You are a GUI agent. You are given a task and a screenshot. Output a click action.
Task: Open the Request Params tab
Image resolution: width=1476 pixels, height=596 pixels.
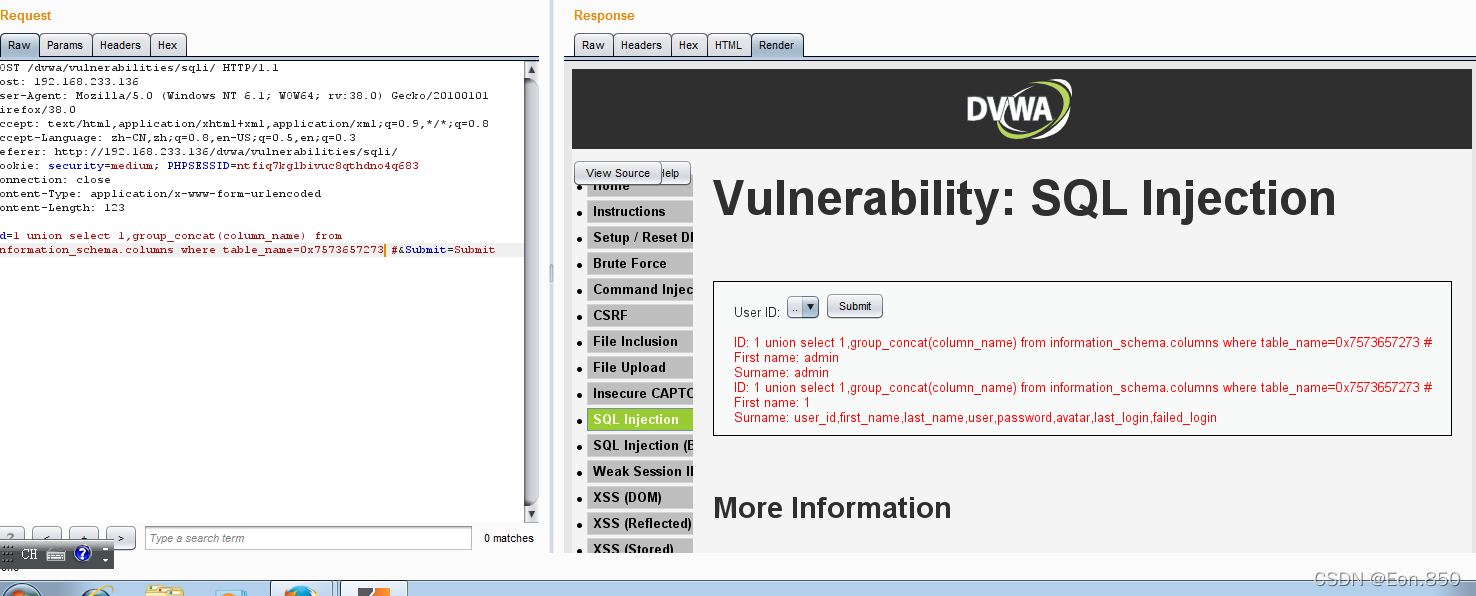[x=65, y=45]
